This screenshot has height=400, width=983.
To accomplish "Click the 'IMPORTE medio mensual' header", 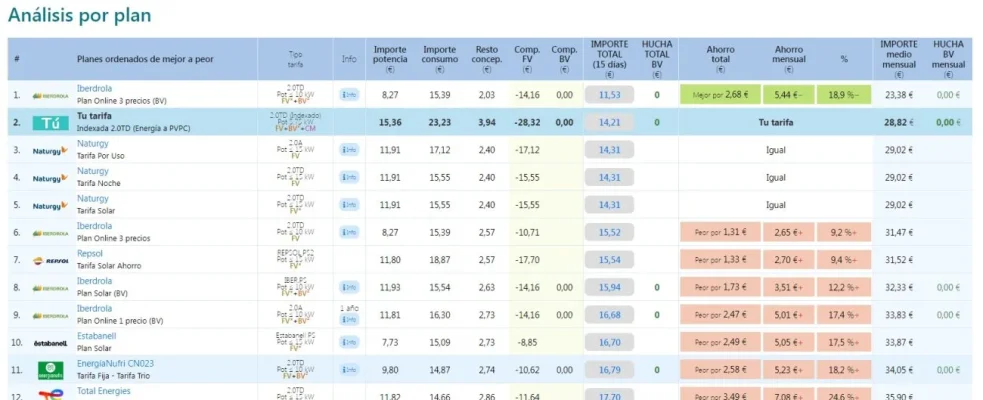I will coord(898,59).
